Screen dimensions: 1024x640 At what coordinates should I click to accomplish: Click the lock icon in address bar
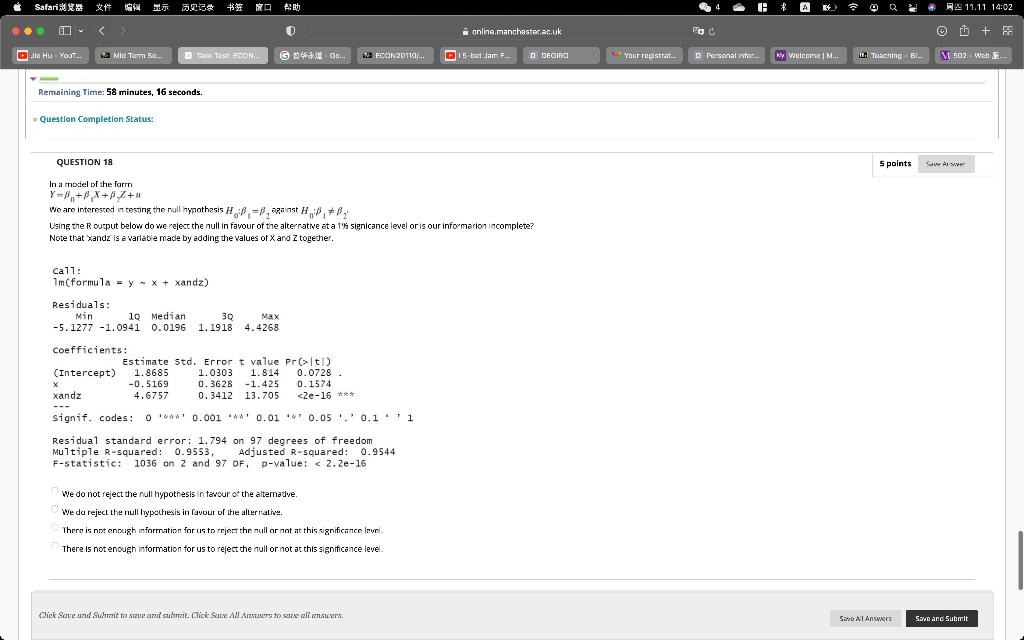click(x=465, y=31)
